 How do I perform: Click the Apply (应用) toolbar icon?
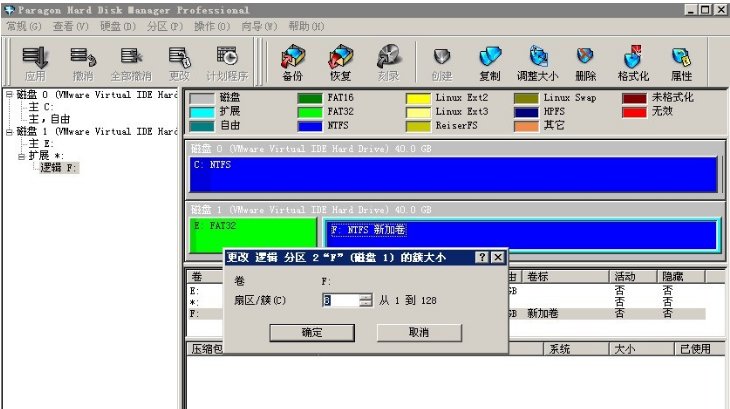tap(35, 64)
